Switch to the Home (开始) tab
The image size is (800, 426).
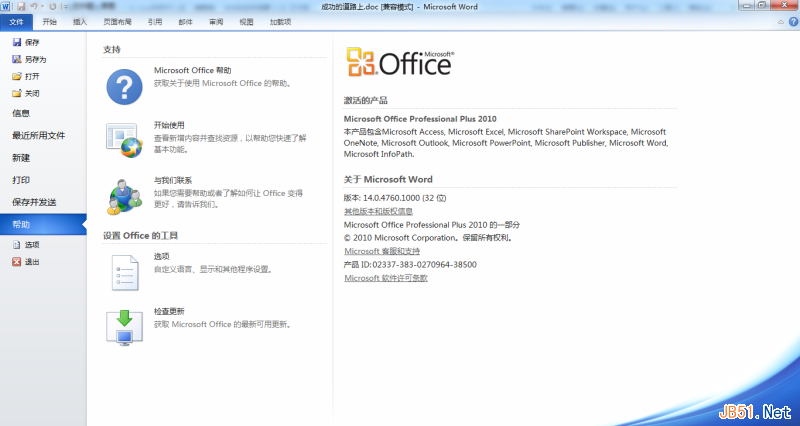click(x=49, y=22)
